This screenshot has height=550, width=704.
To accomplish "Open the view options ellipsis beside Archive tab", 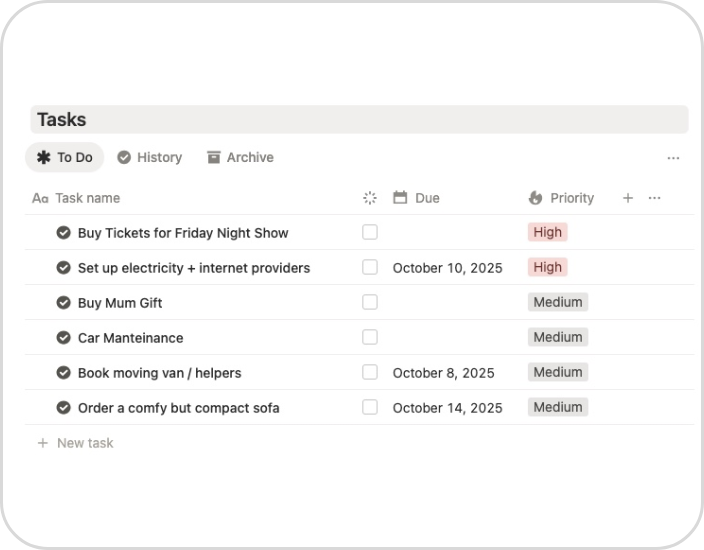I will tap(673, 158).
